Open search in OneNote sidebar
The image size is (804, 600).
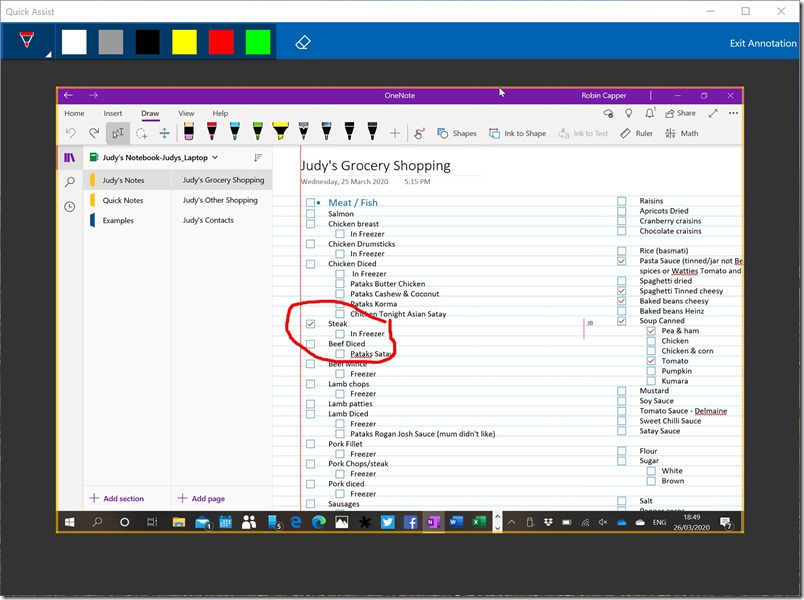(x=69, y=182)
